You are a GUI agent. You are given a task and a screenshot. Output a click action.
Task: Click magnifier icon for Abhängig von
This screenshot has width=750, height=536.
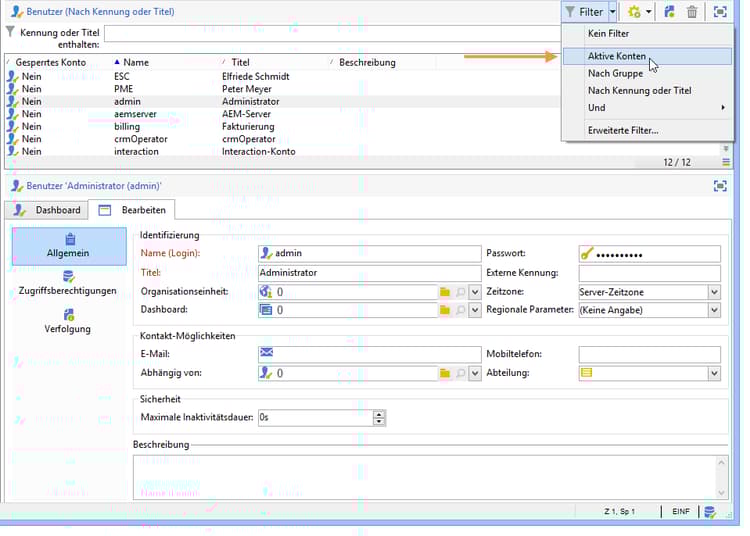[x=460, y=373]
